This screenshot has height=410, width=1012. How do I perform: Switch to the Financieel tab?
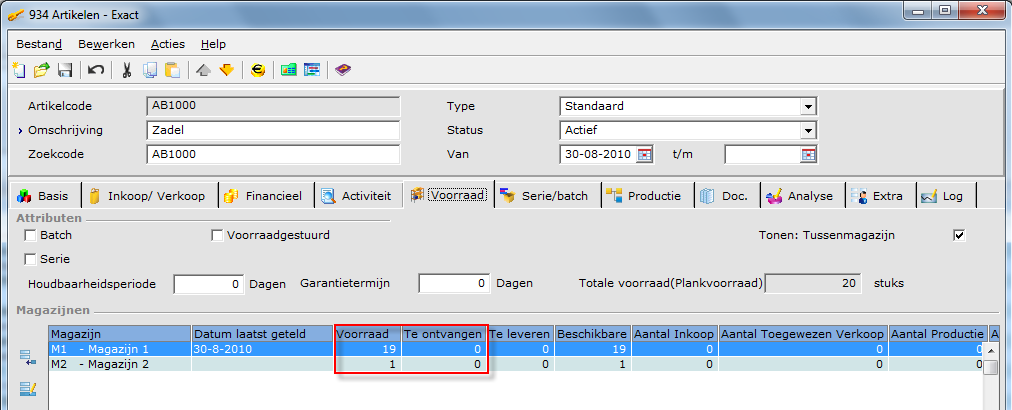coord(264,196)
